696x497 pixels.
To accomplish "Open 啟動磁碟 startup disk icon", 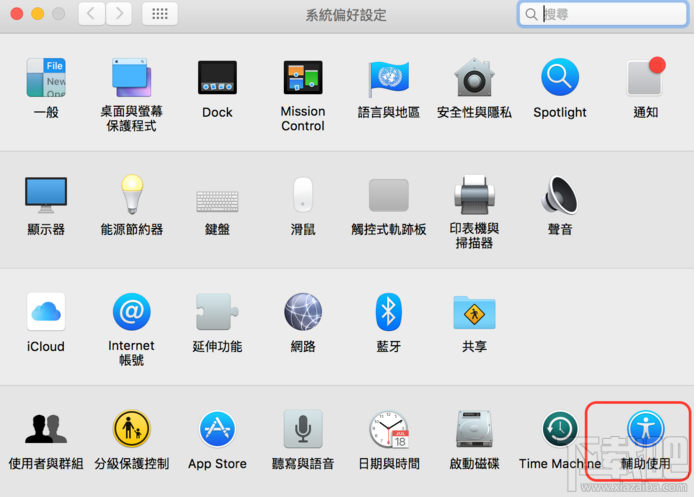I will pos(474,429).
